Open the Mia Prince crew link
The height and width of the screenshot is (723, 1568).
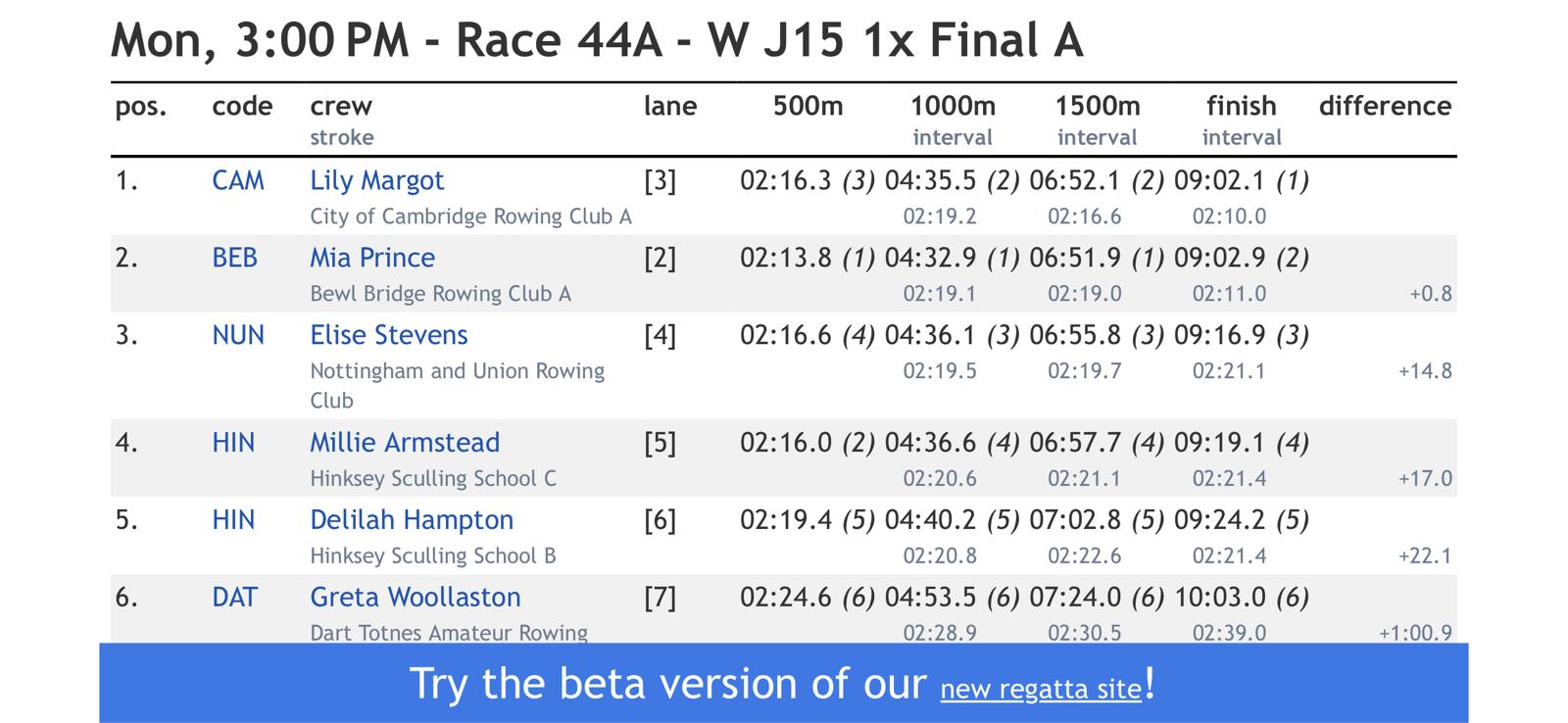tap(372, 259)
